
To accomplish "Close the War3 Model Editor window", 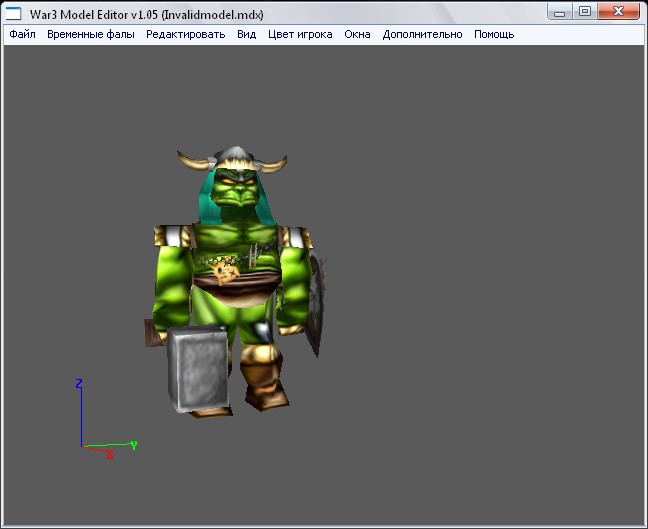I will coord(618,12).
